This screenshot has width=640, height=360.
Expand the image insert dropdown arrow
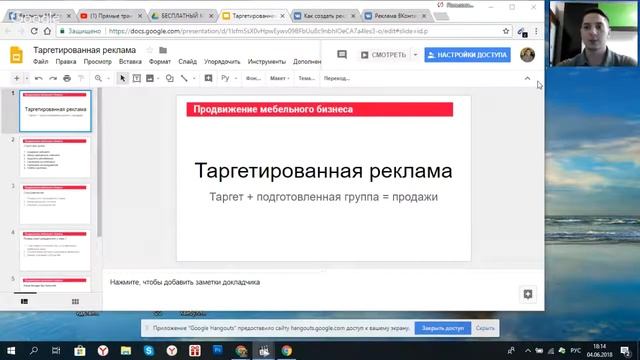pyautogui.click(x=158, y=78)
